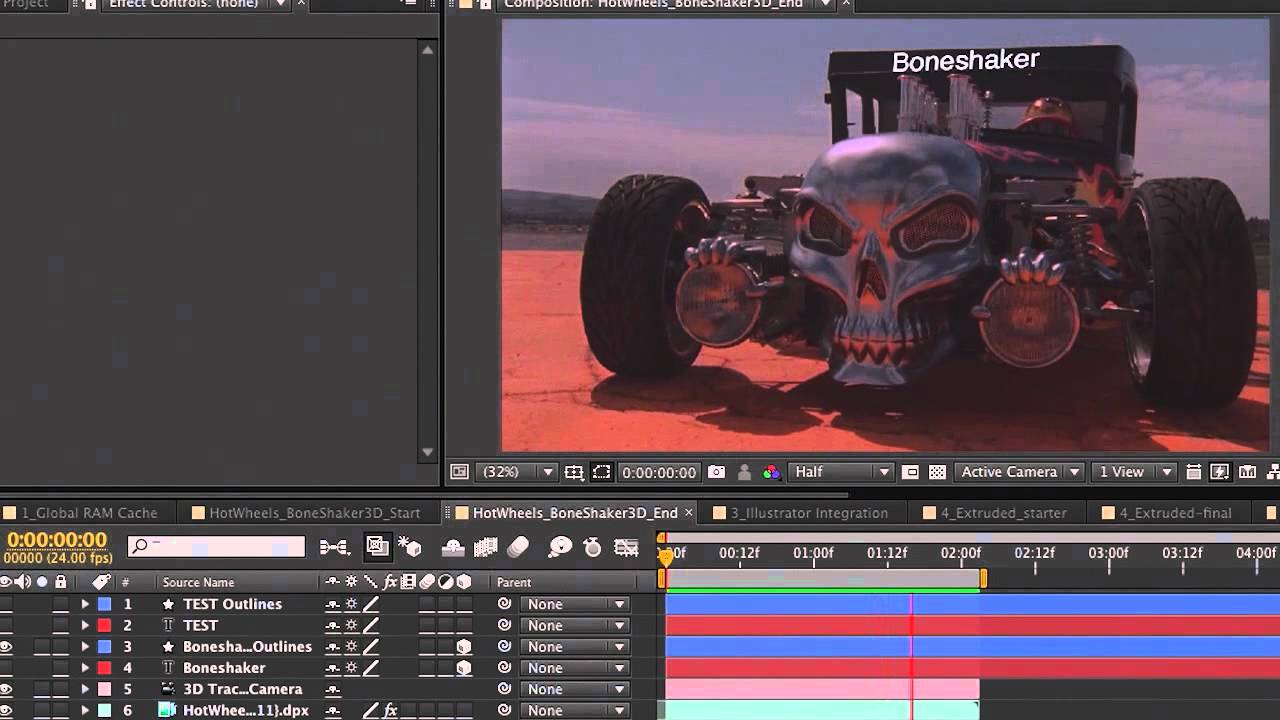
Task: Open Show Channel and Color Management icon
Action: 771,472
